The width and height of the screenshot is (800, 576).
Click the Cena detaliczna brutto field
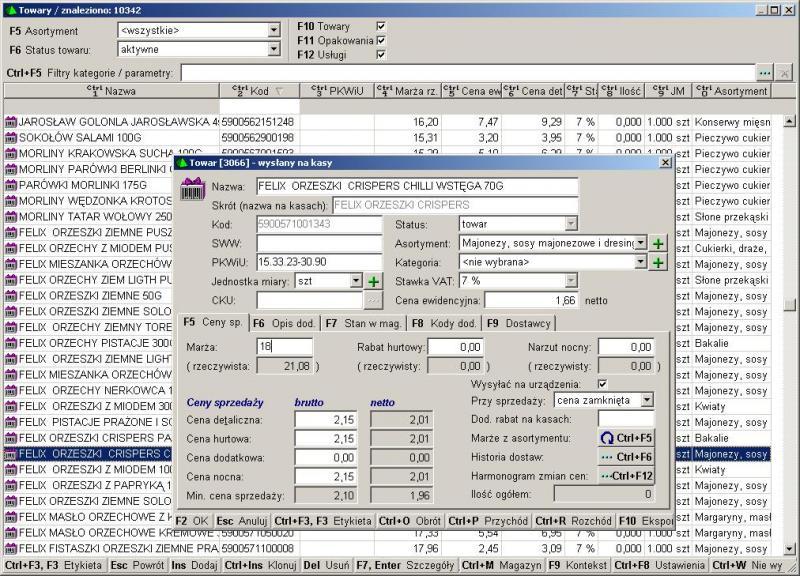[326, 420]
